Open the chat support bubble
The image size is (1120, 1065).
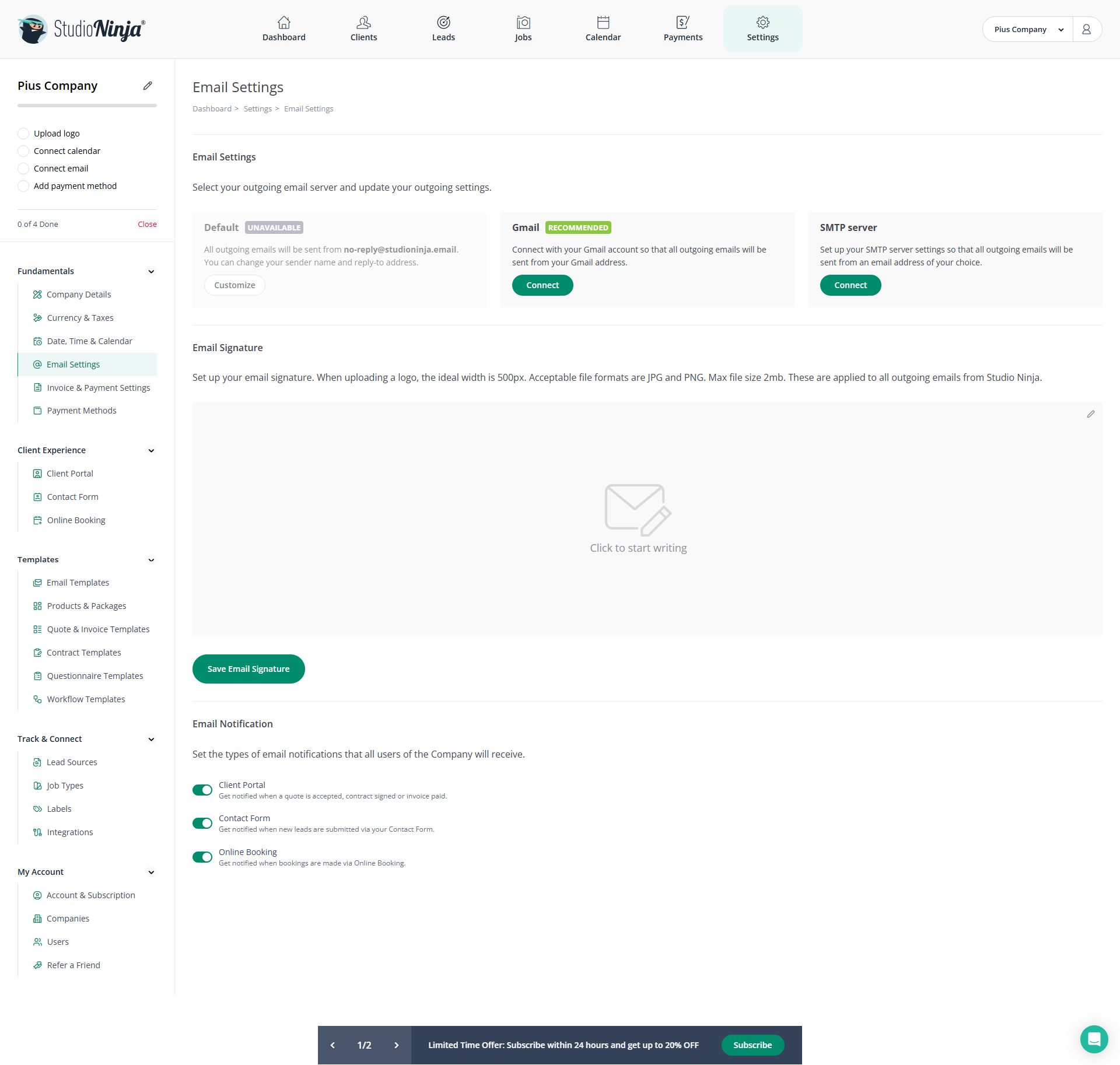pos(1094,1039)
